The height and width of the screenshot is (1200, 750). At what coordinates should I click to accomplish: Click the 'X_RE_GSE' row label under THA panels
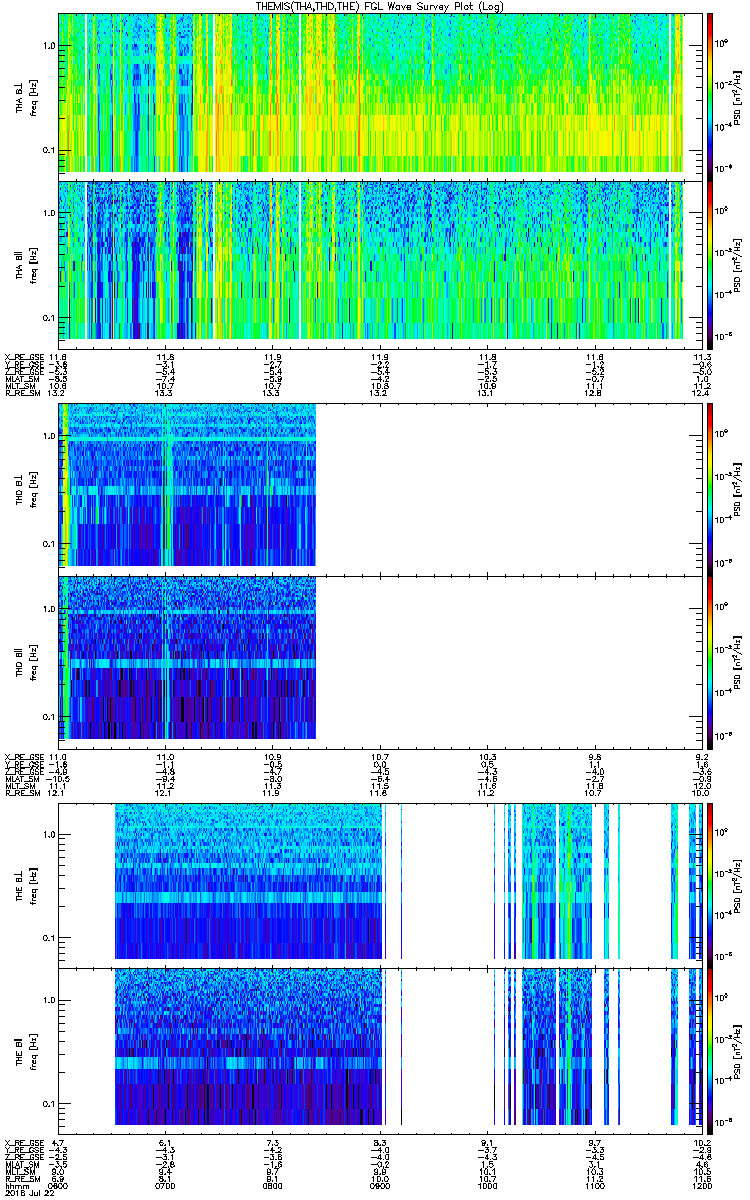pos(23,356)
